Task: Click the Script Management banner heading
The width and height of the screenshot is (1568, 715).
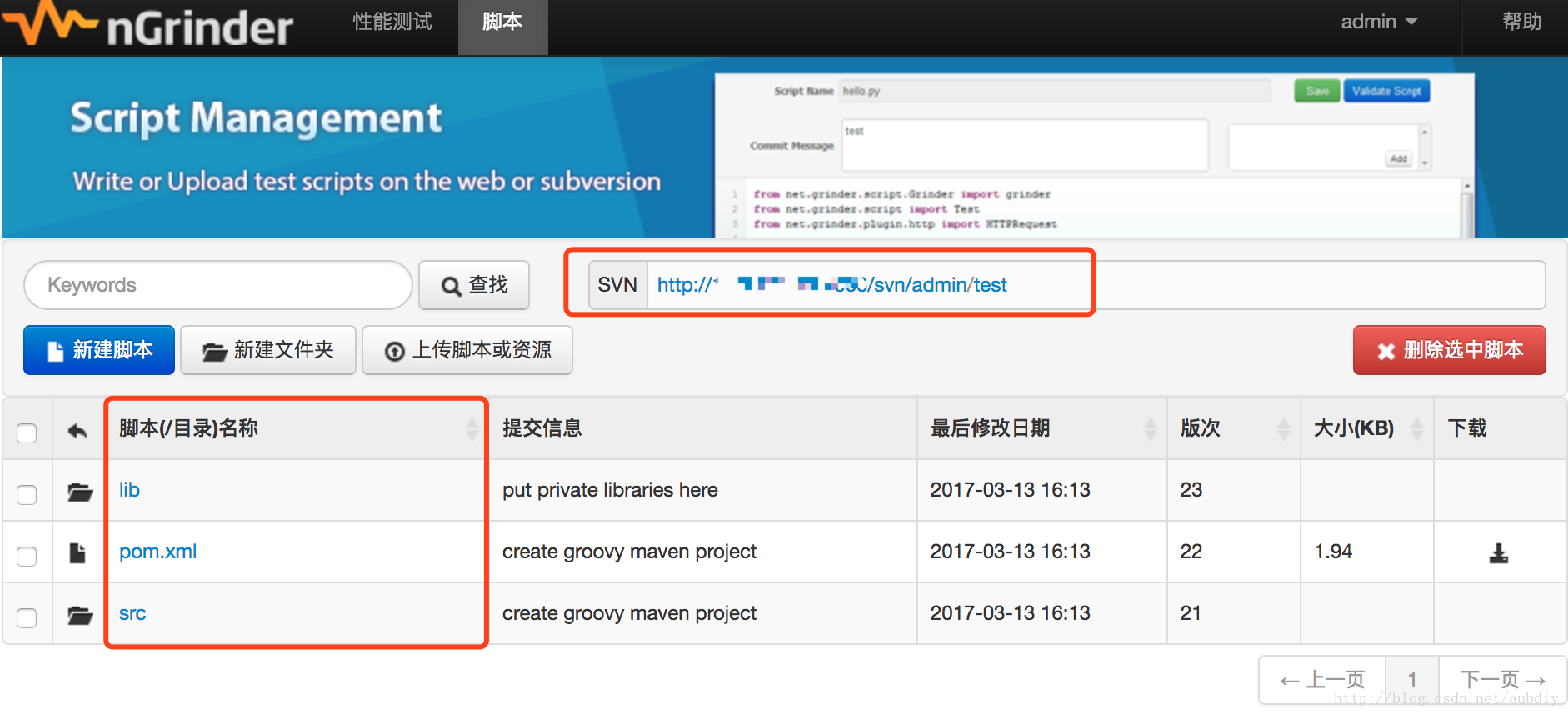Action: pos(256,118)
